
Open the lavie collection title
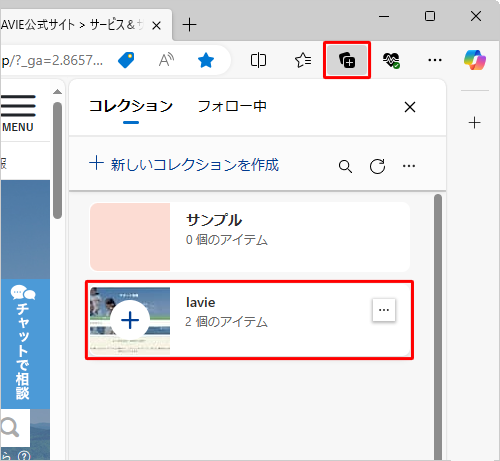200,302
